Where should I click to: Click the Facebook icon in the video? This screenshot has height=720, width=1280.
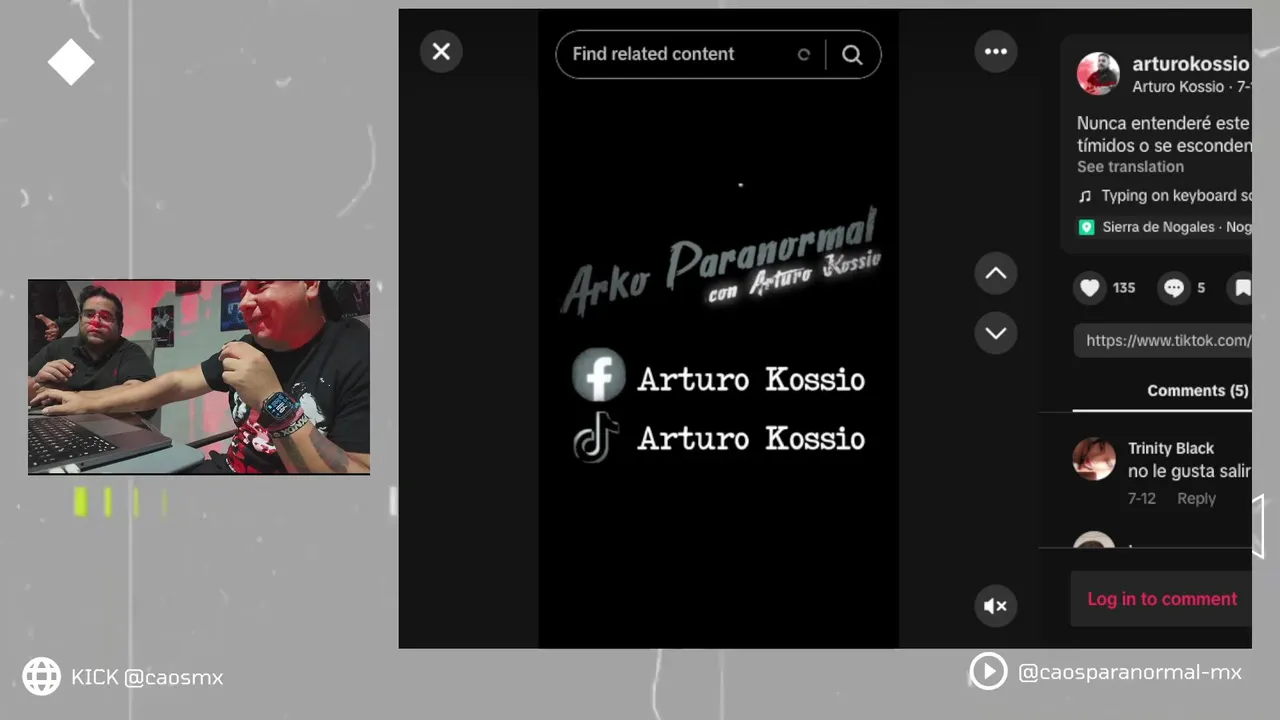coord(599,375)
